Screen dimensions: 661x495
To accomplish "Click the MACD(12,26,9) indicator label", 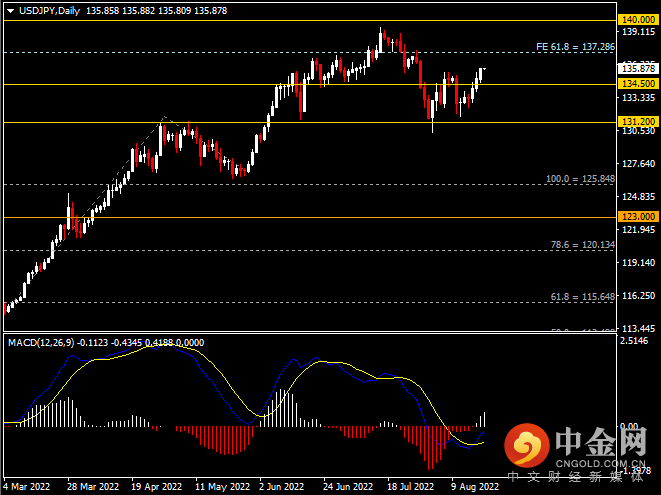I will coord(41,342).
